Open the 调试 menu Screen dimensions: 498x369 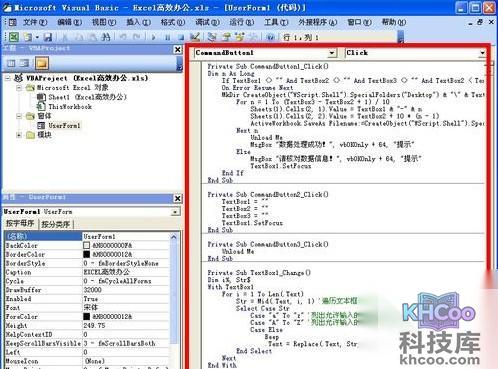pyautogui.click(x=207, y=22)
